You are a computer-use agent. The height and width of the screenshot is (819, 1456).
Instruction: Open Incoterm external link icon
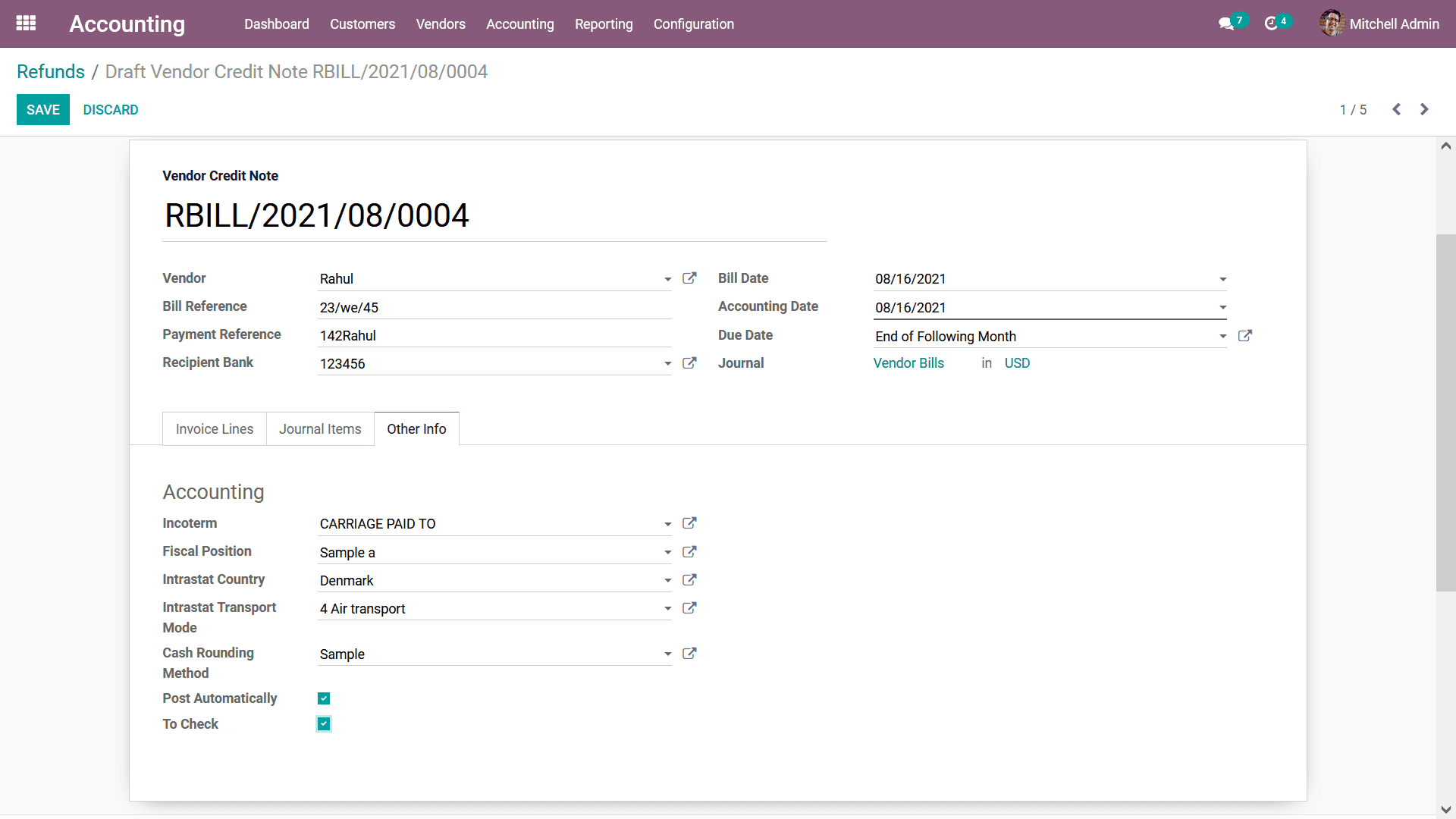[x=689, y=523]
